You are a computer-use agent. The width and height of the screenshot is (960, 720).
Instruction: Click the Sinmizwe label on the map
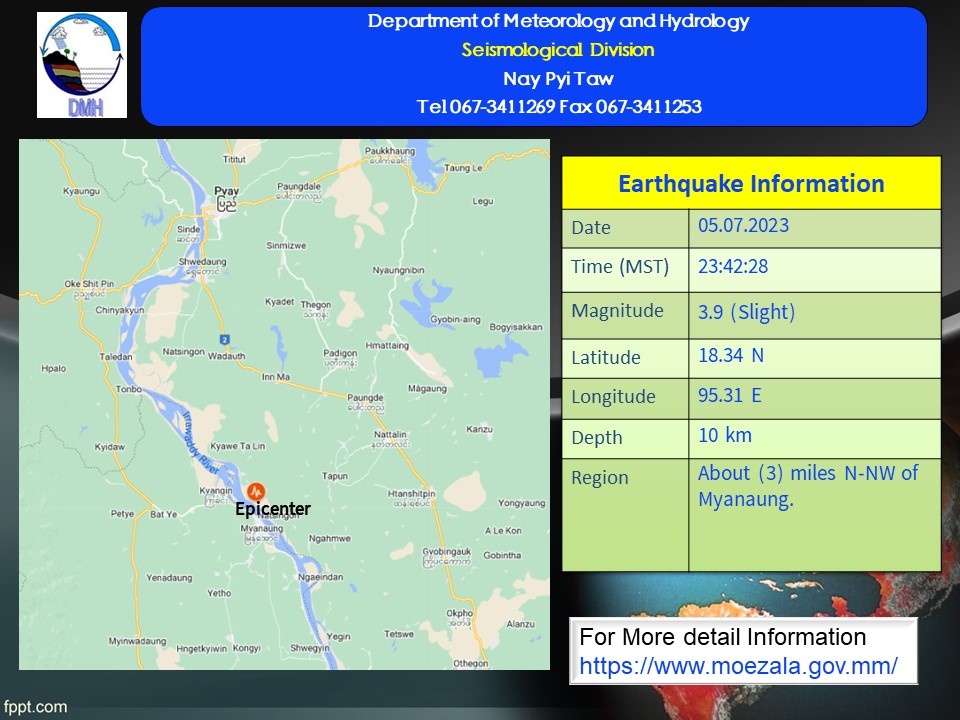point(286,245)
